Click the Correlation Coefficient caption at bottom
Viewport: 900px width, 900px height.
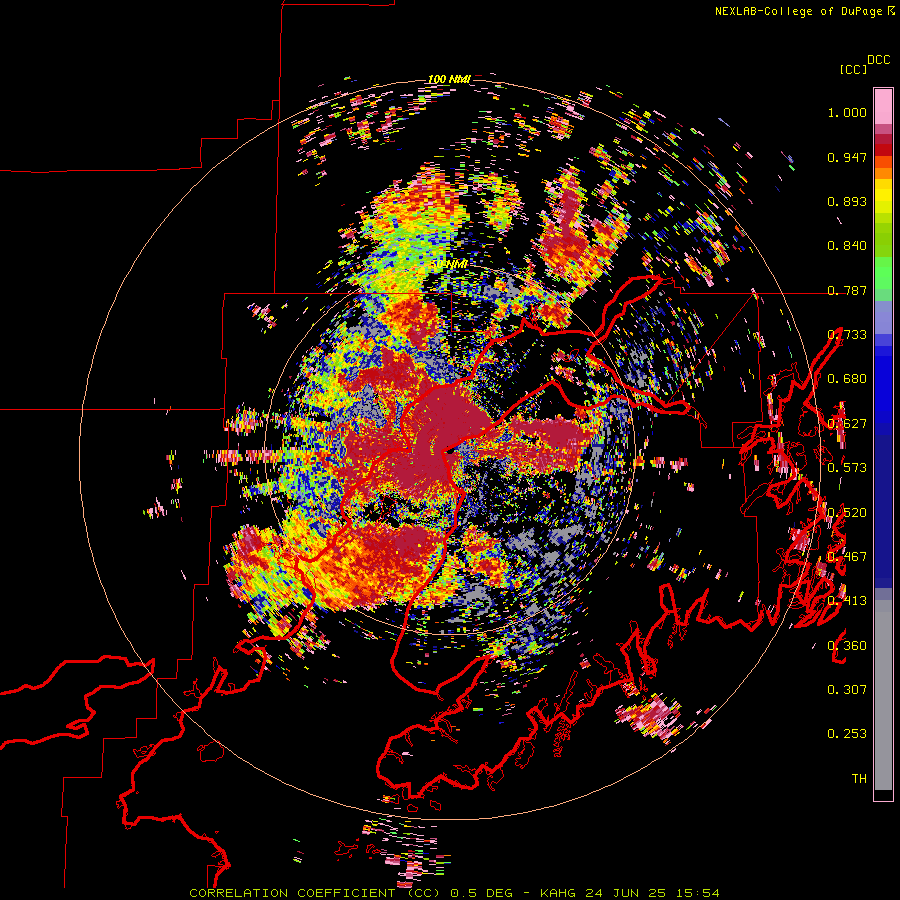[454, 893]
